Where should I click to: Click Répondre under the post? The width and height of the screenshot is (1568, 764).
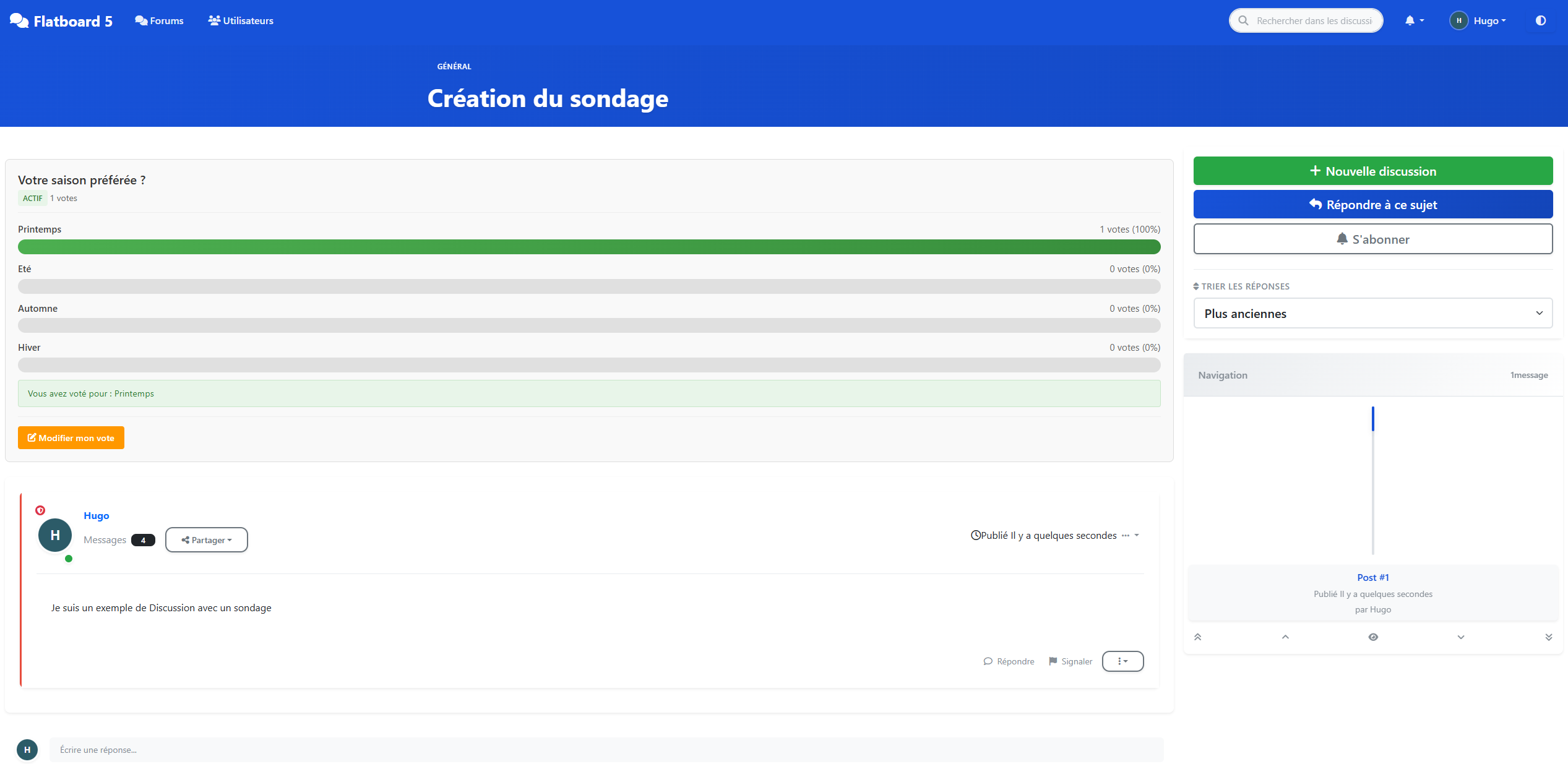[x=1009, y=661]
